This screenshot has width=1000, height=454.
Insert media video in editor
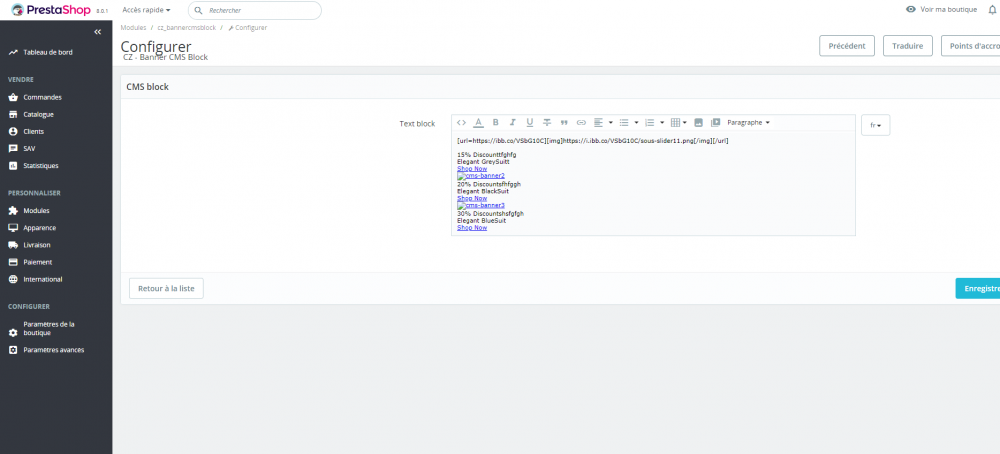coord(716,122)
